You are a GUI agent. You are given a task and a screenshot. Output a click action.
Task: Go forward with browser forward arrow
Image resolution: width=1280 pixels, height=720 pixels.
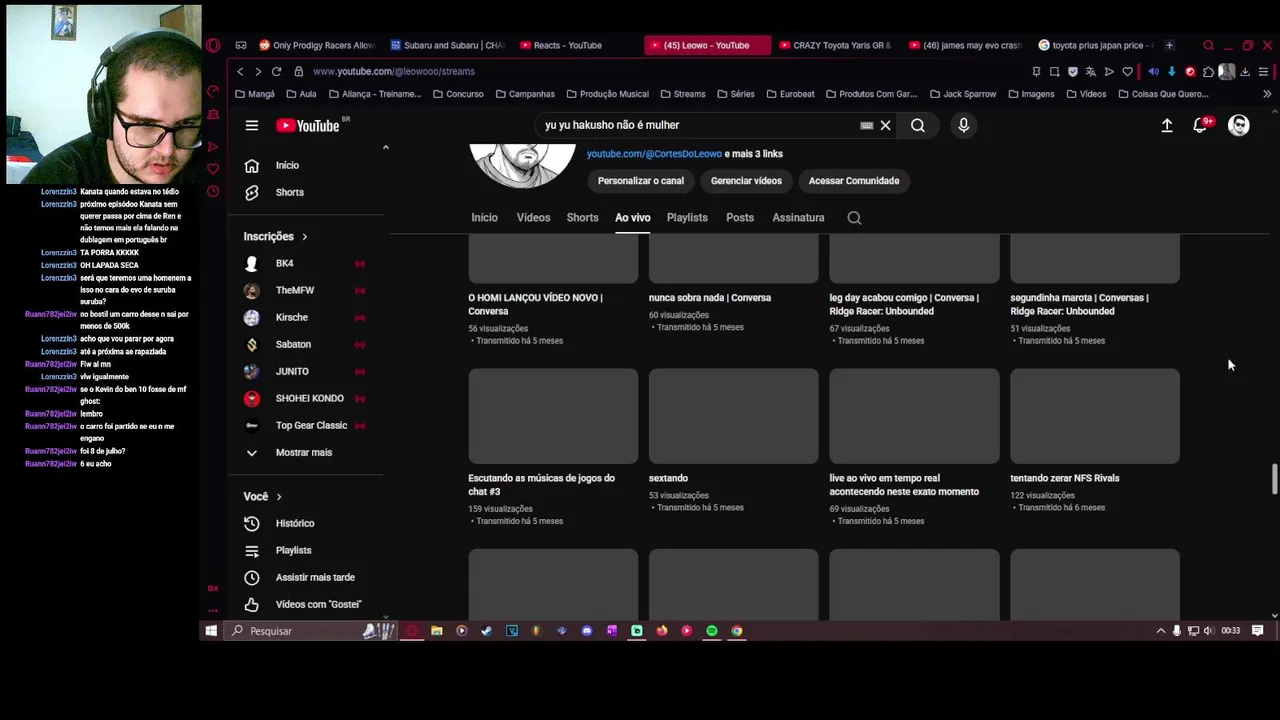point(258,71)
